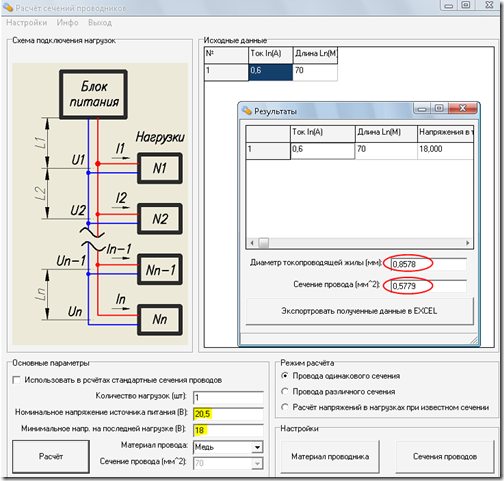The width and height of the screenshot is (504, 481).
Task: Click the results table scroll left arrow
Action: pos(252,243)
